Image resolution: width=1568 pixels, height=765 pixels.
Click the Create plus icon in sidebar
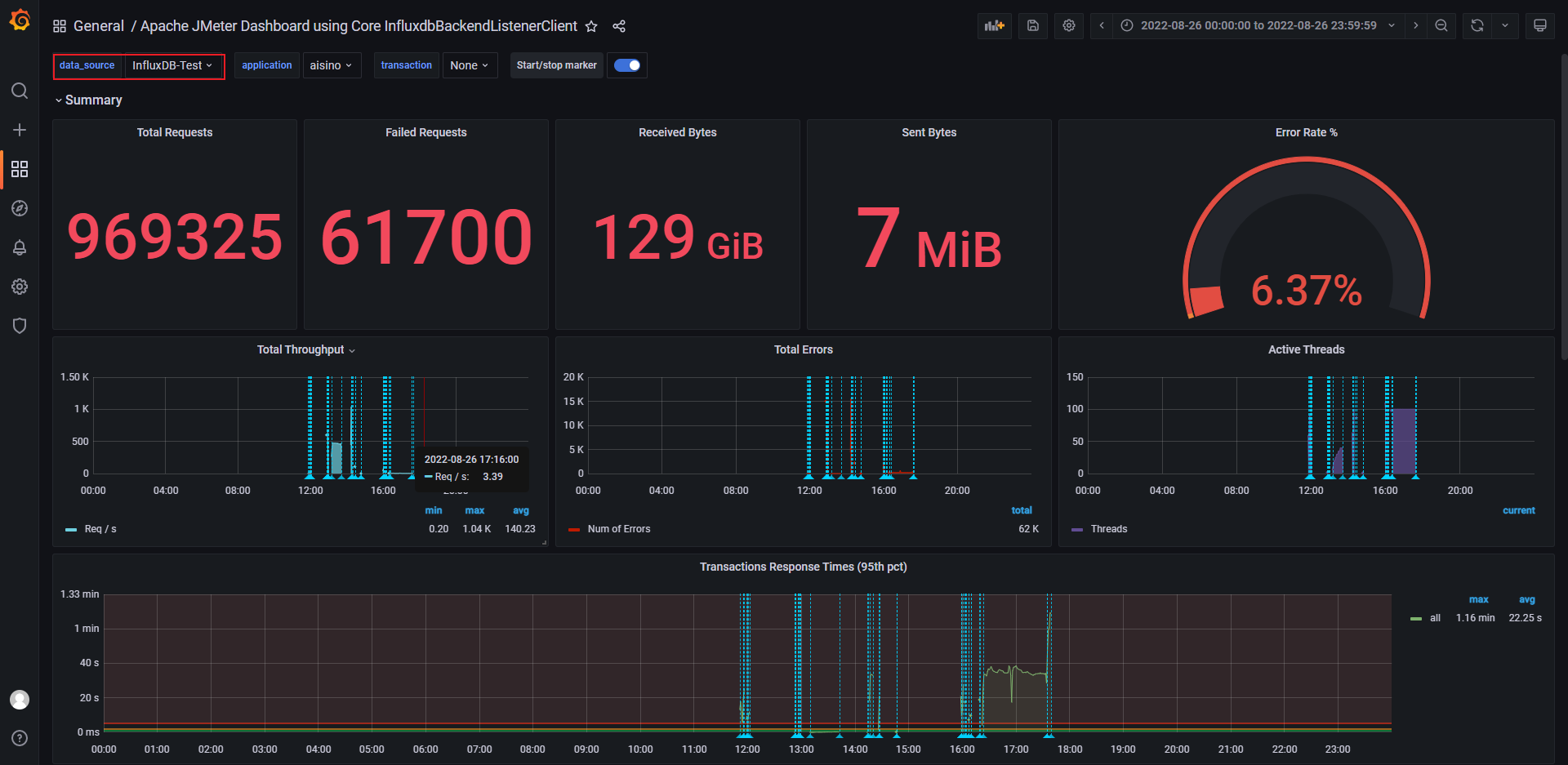click(20, 130)
